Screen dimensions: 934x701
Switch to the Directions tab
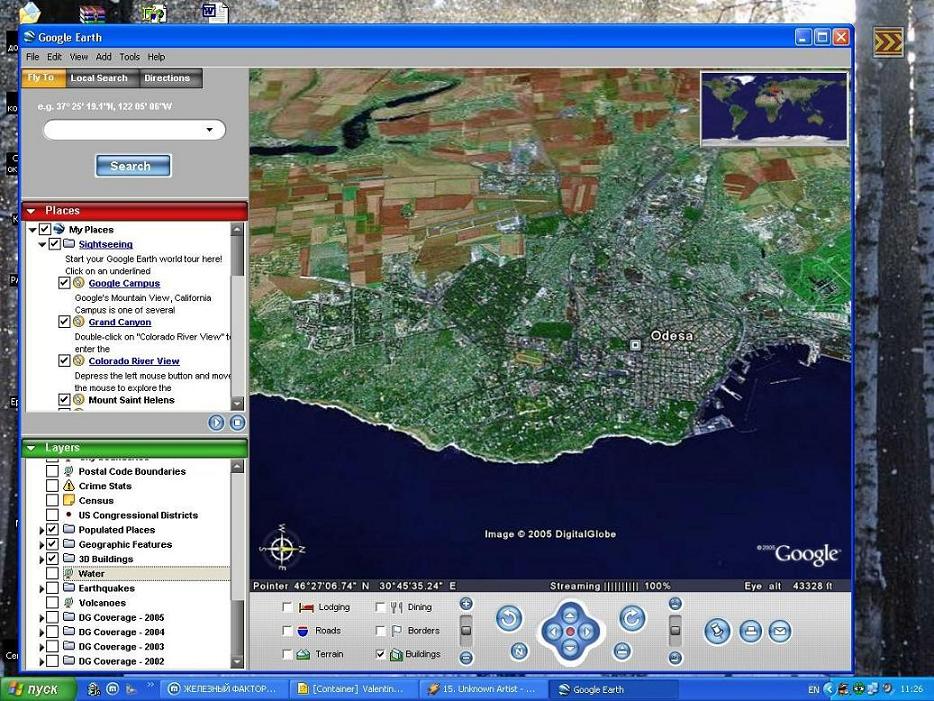[x=167, y=78]
